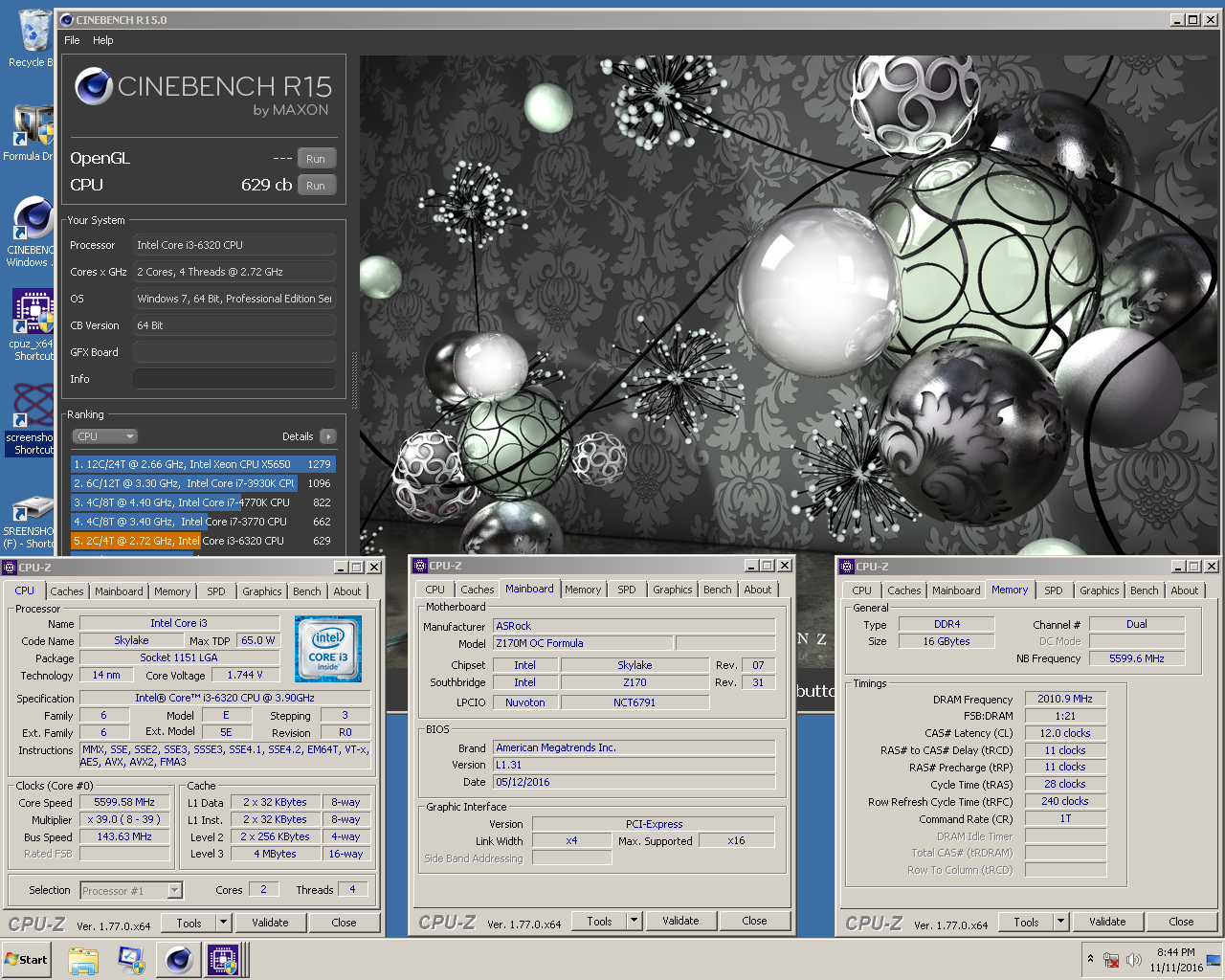This screenshot has height=980, width=1225.
Task: Click Validate in the left CPU-Z window
Action: pos(270,923)
